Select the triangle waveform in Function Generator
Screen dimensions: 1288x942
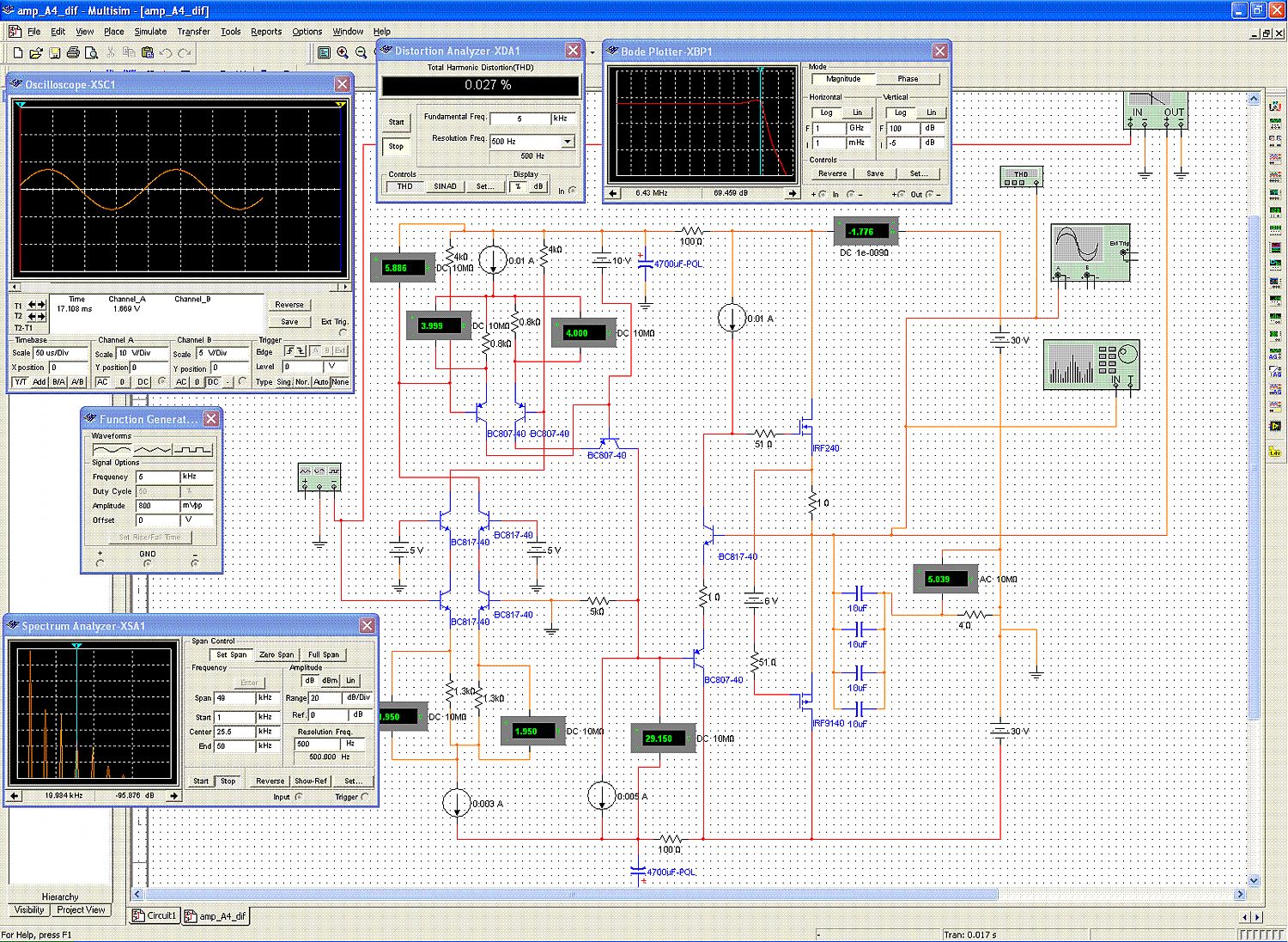tap(152, 449)
